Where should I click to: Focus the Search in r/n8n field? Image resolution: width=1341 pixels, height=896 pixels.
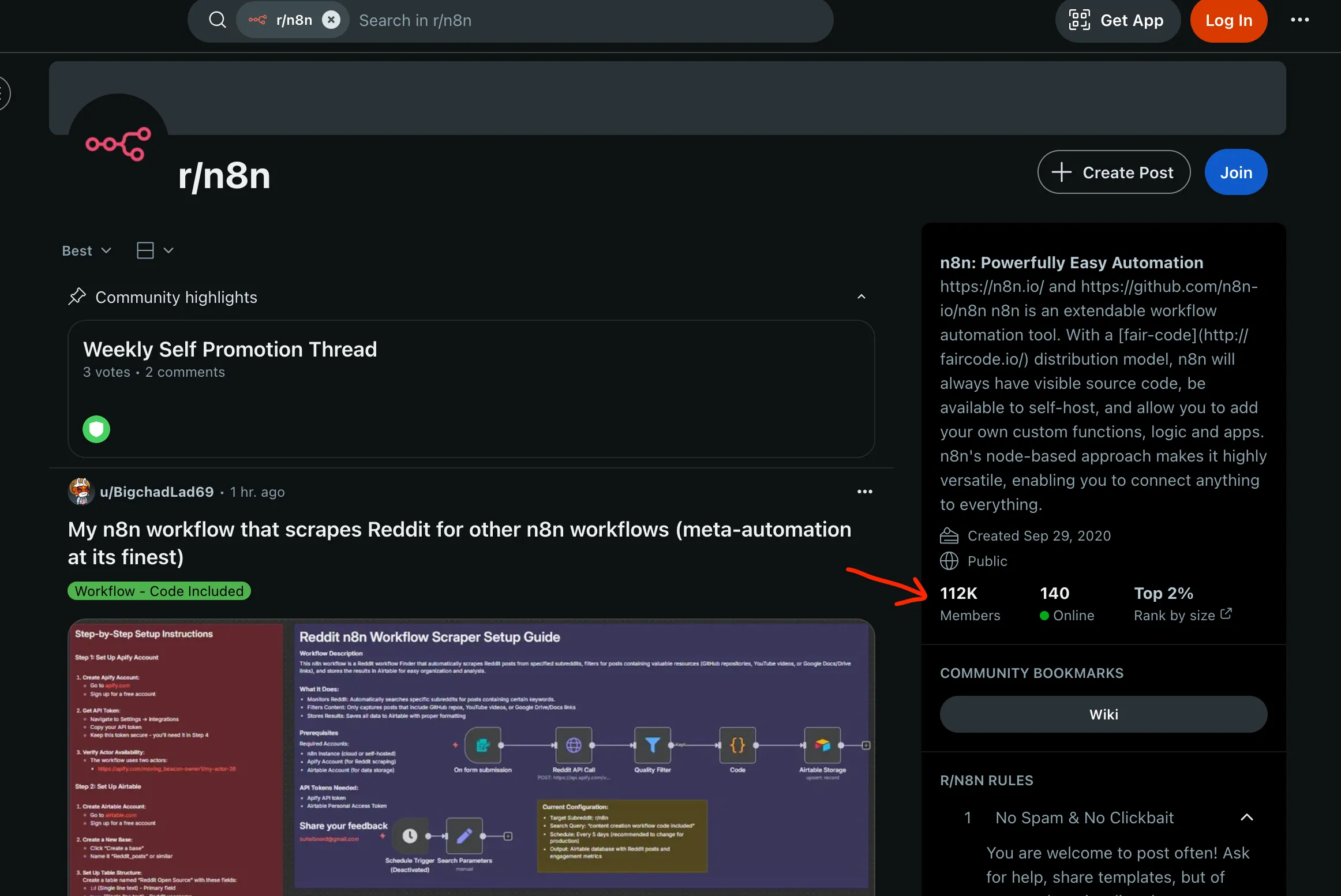(589, 20)
